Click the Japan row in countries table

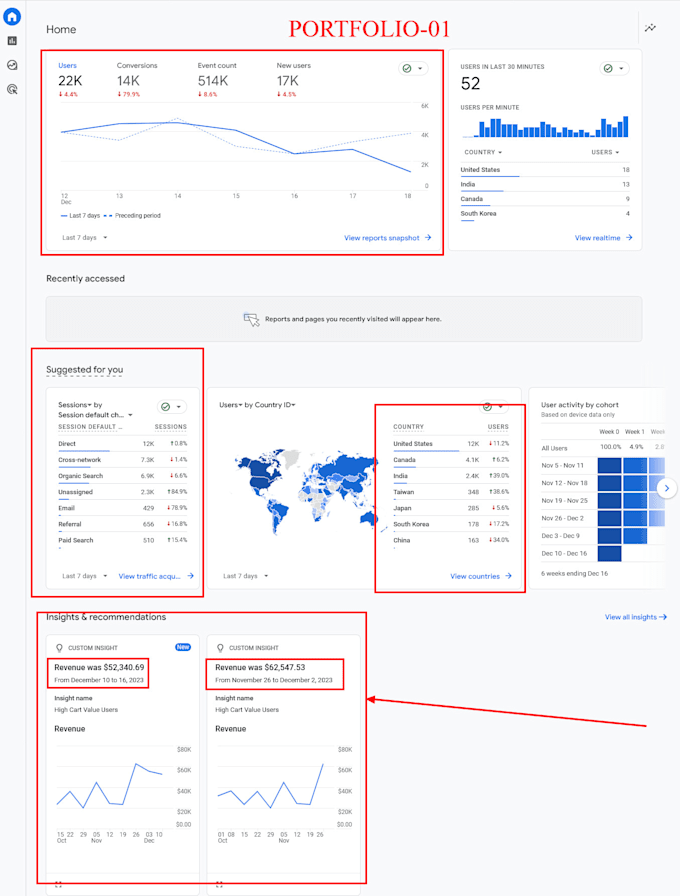(451, 508)
